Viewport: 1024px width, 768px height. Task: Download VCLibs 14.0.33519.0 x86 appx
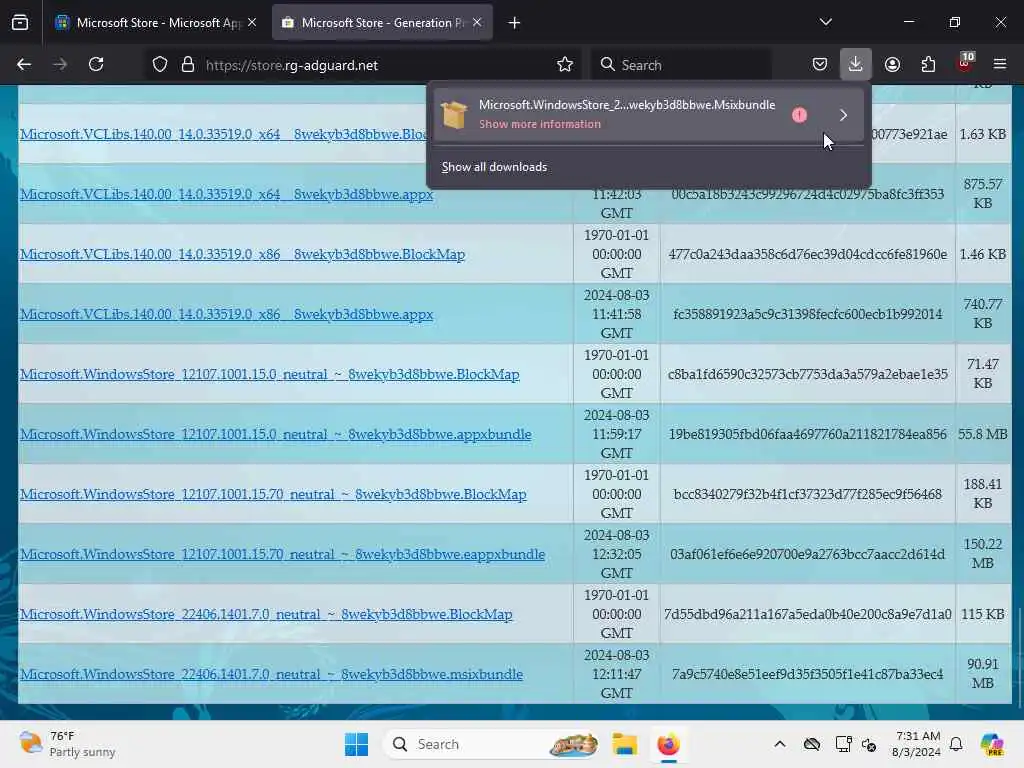(226, 315)
